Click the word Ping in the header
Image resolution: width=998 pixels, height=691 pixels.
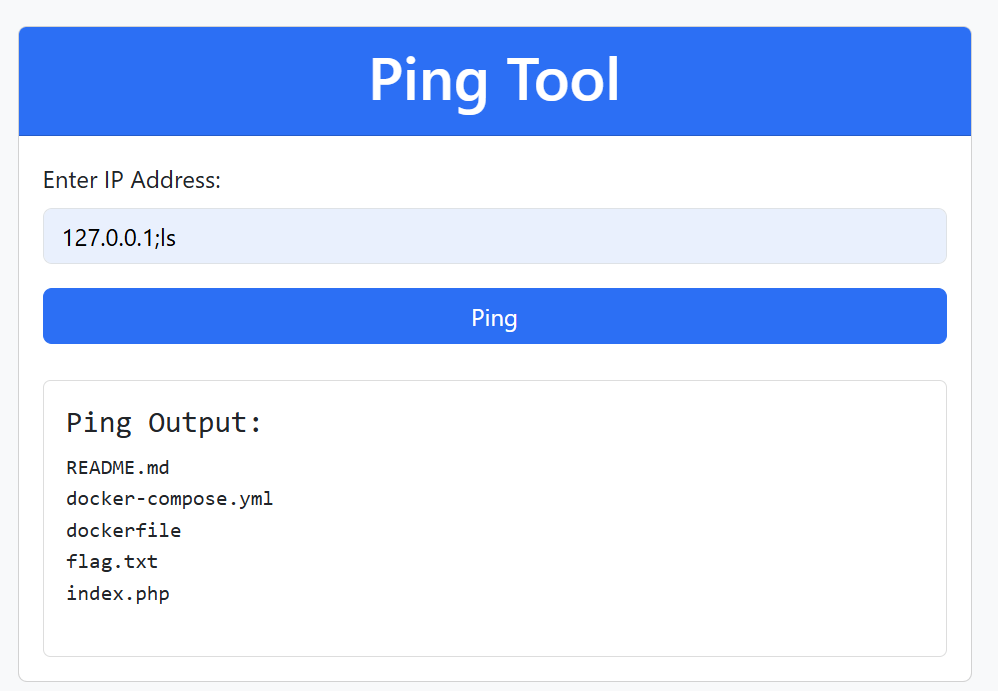pos(428,81)
